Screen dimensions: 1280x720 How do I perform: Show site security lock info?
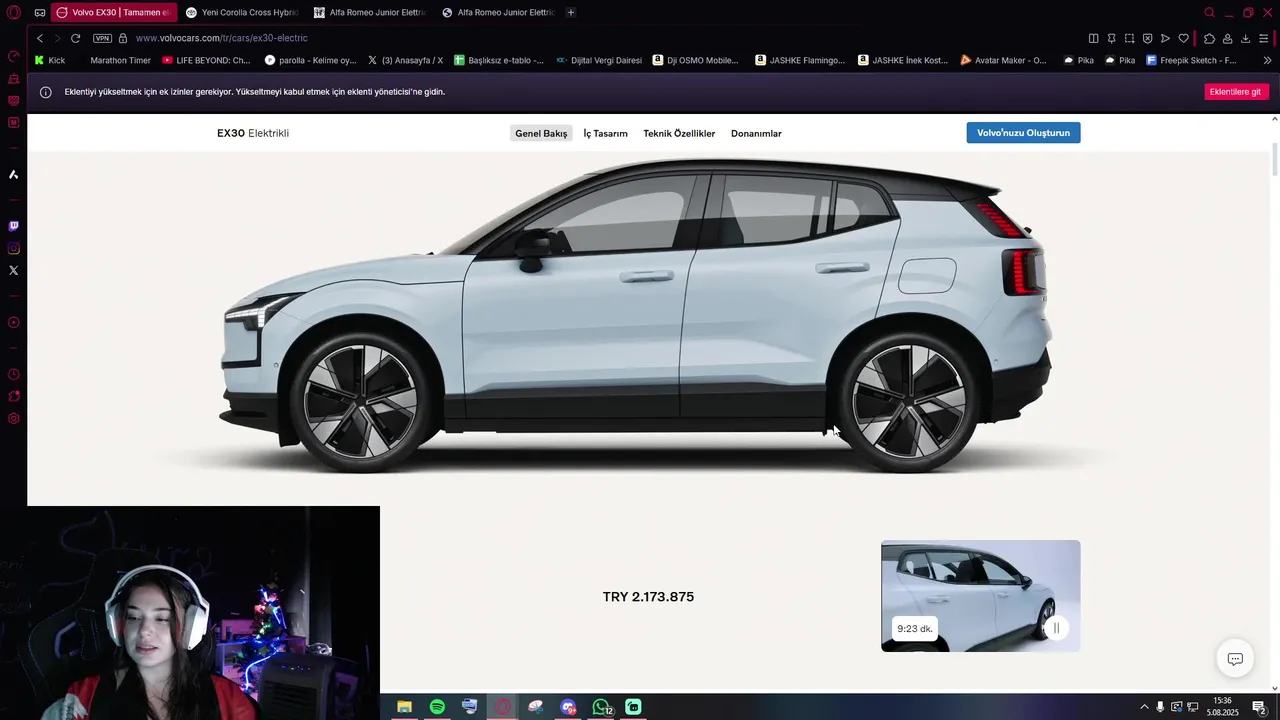(x=123, y=38)
